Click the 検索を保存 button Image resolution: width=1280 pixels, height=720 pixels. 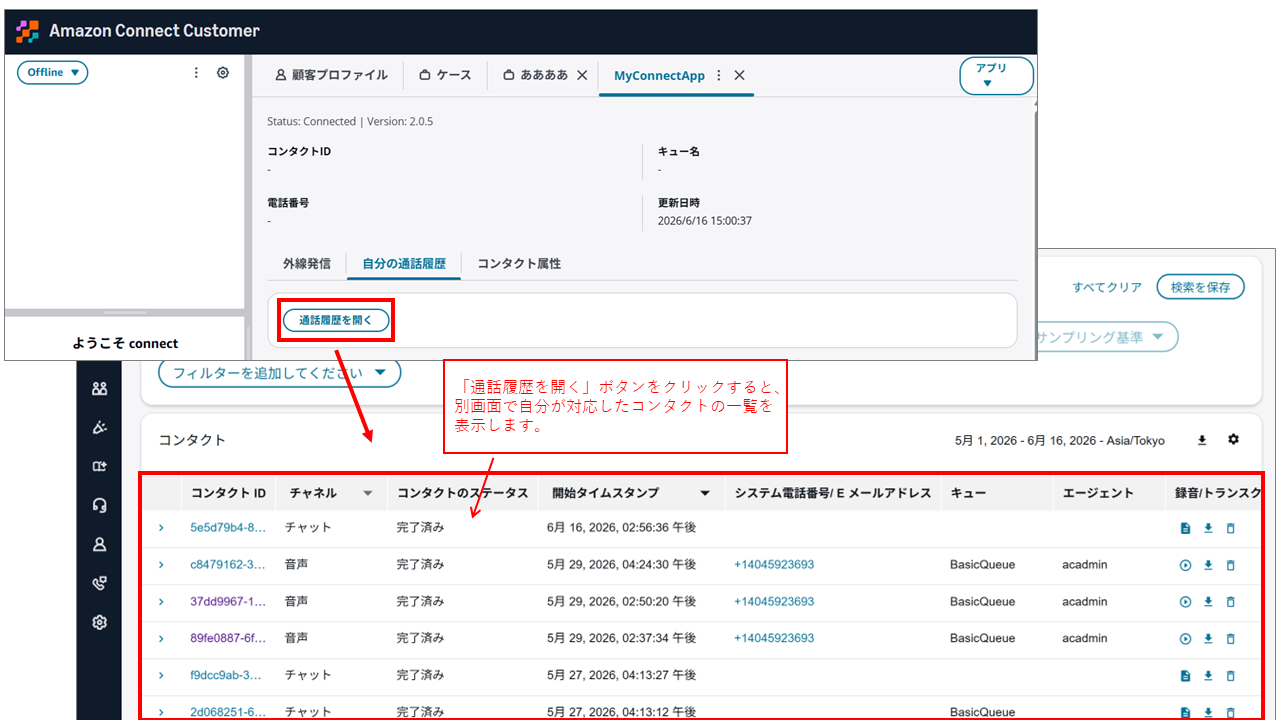click(x=1200, y=287)
